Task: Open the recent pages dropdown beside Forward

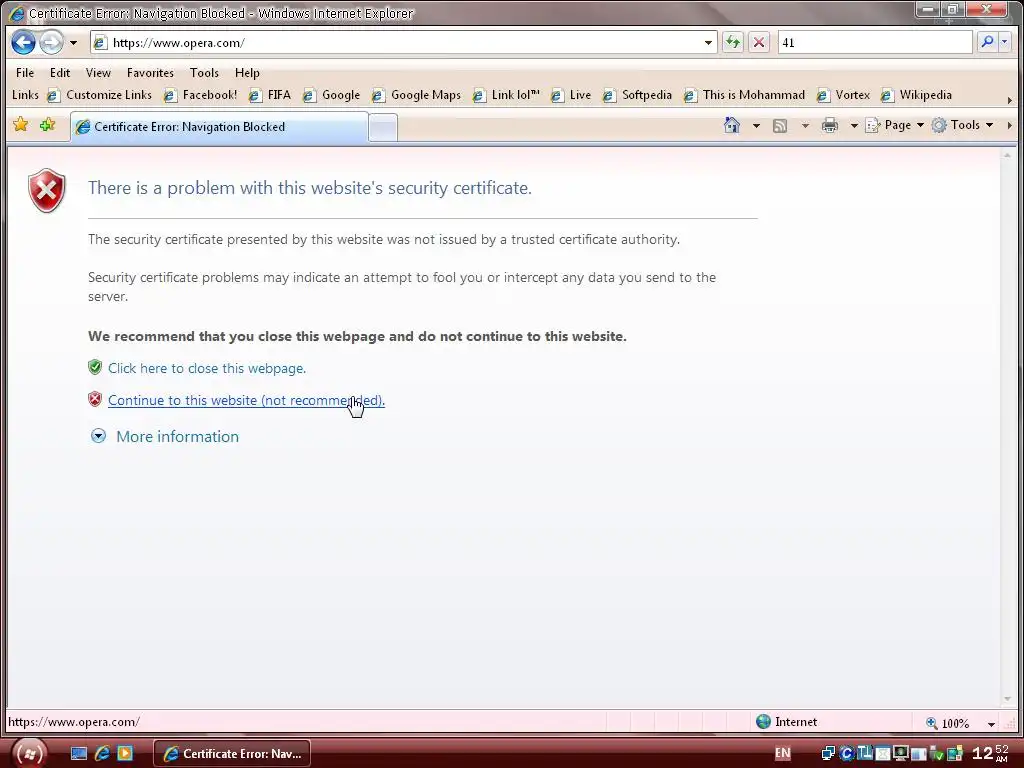Action: [73, 43]
